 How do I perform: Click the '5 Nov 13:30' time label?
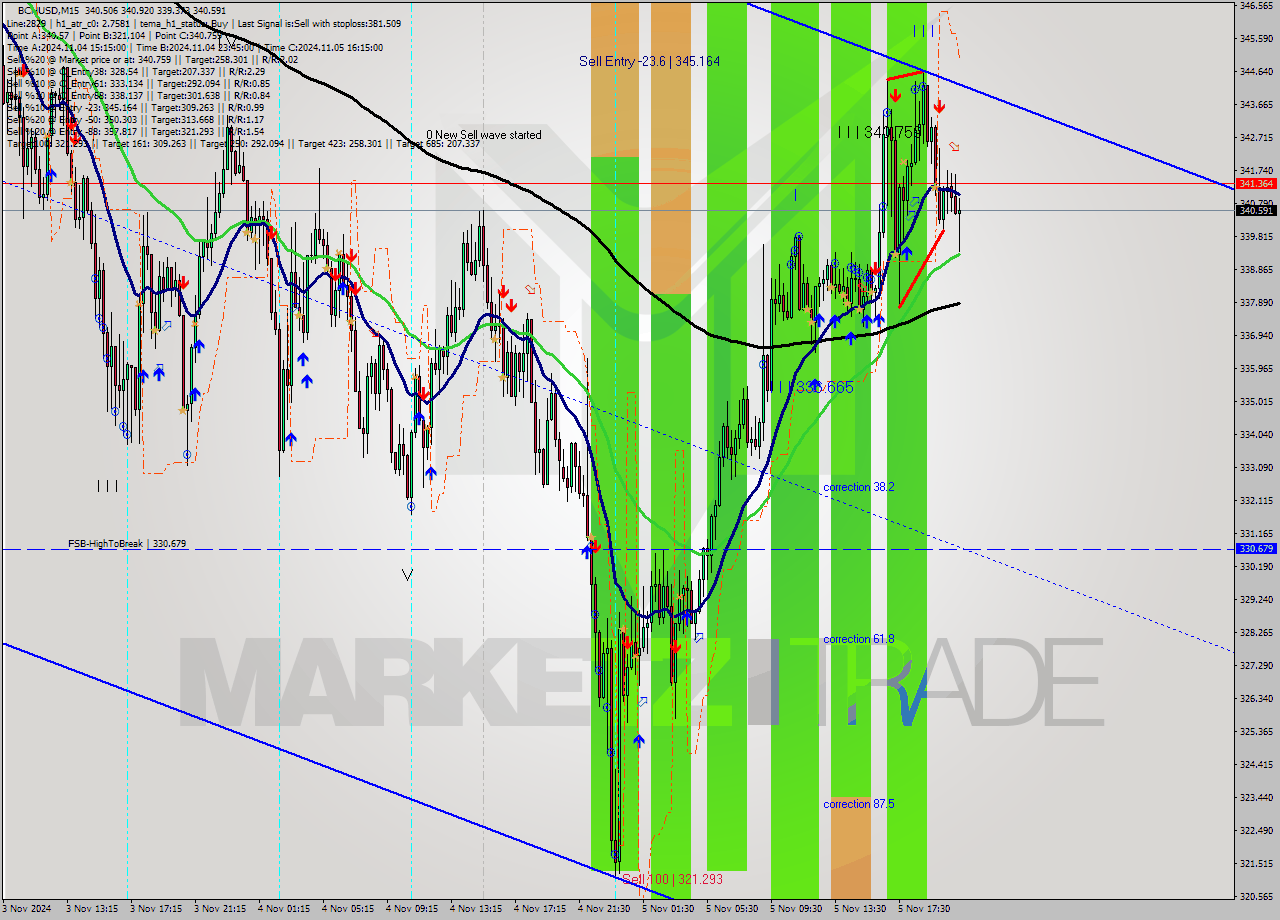pyautogui.click(x=860, y=910)
